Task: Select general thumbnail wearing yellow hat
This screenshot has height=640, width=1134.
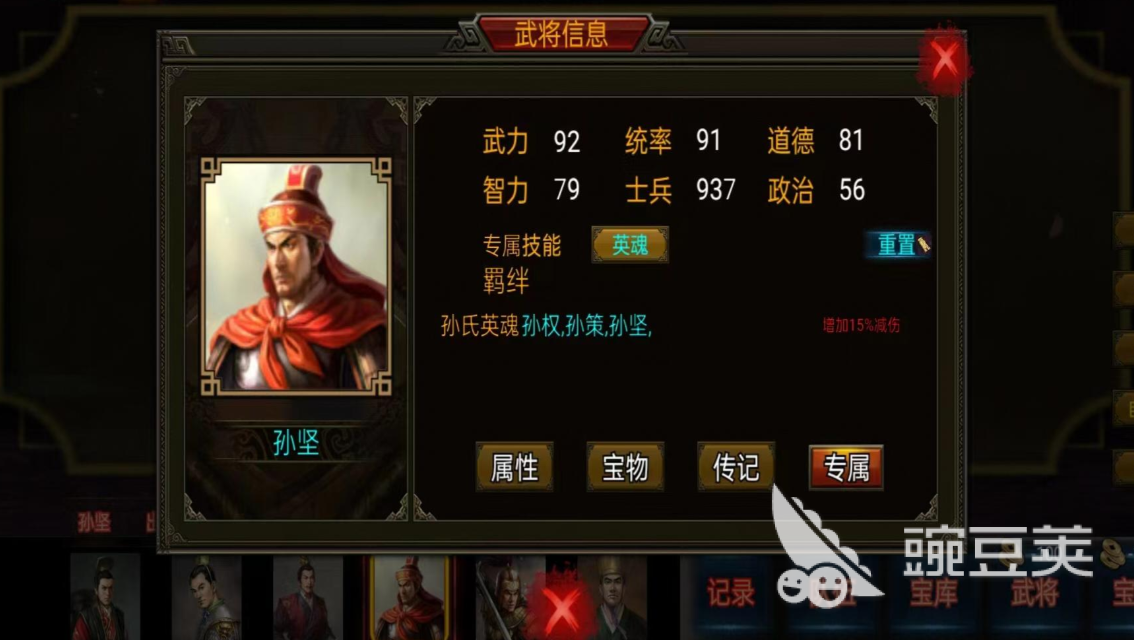Action: pos(613,597)
